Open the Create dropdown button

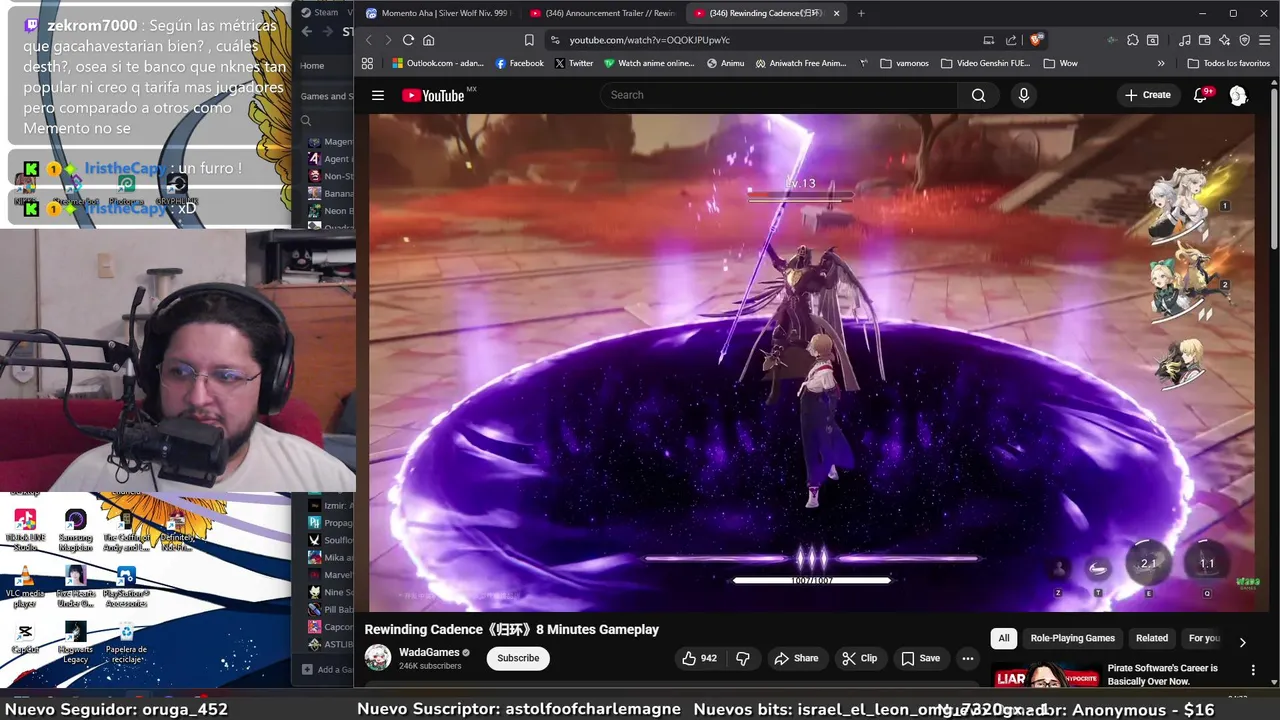click(x=1147, y=95)
